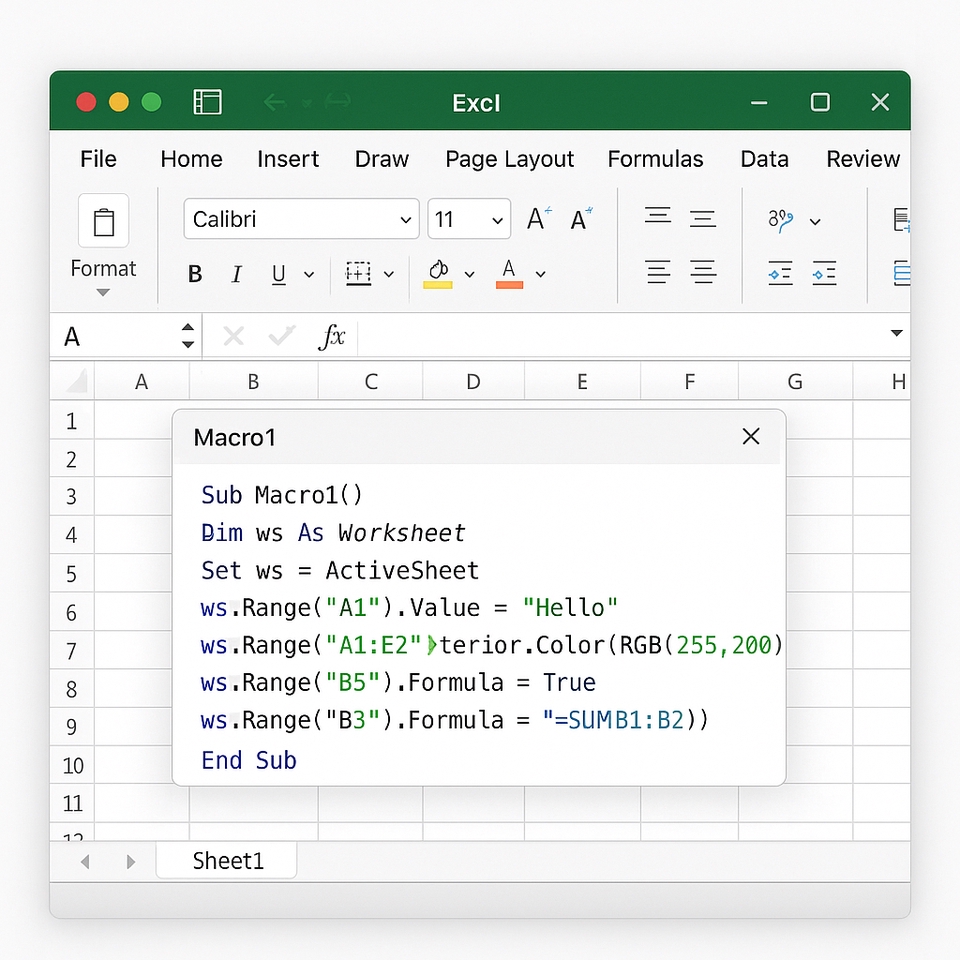Apply the orange font color
960x960 pixels.
coord(509,273)
